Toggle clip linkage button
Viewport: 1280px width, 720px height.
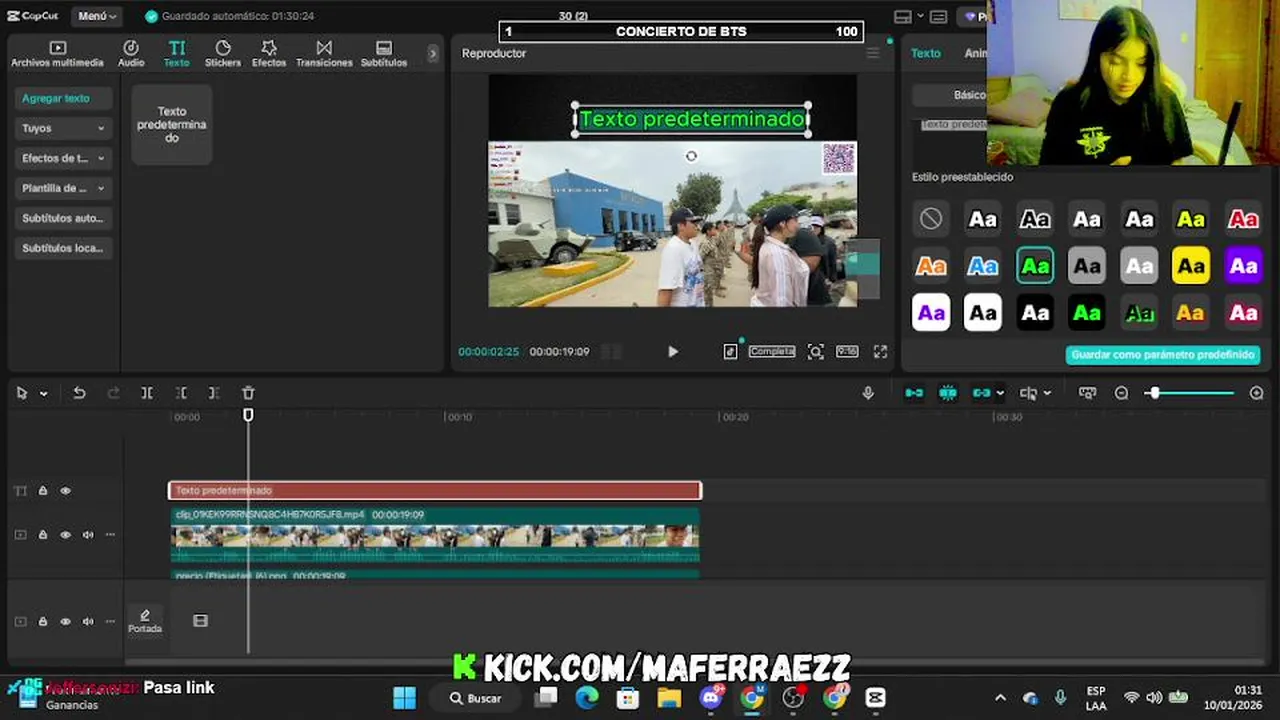[982, 393]
